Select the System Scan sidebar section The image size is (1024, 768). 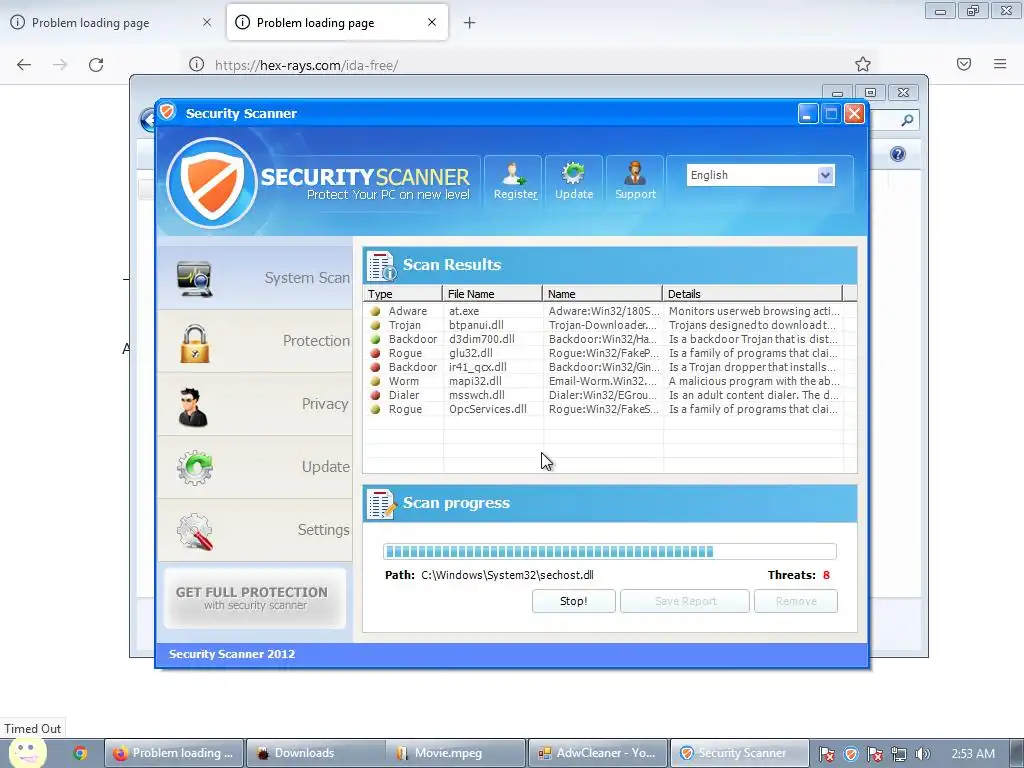[255, 278]
